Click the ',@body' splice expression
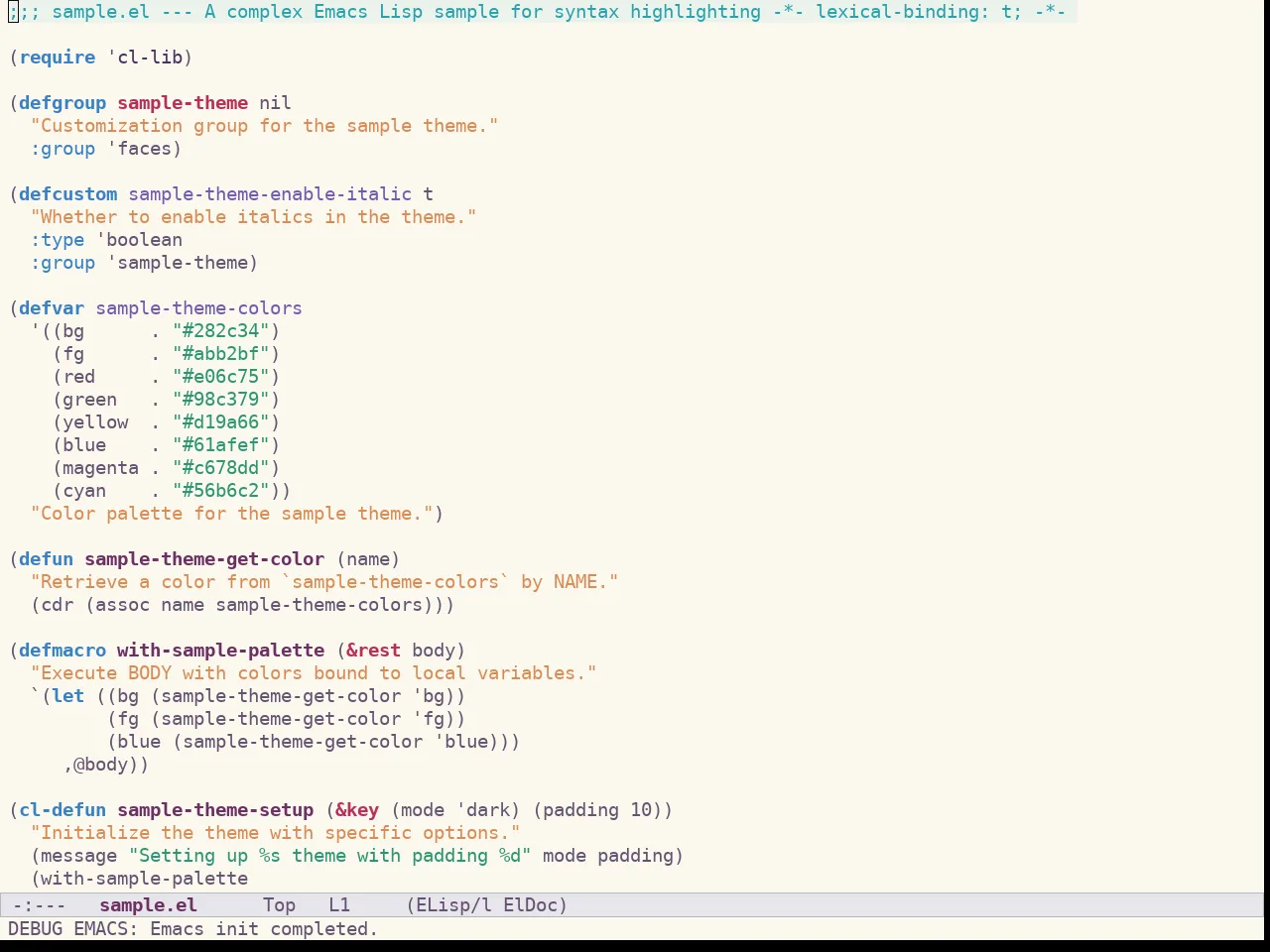Screen dimensions: 1270x952 click(95, 765)
